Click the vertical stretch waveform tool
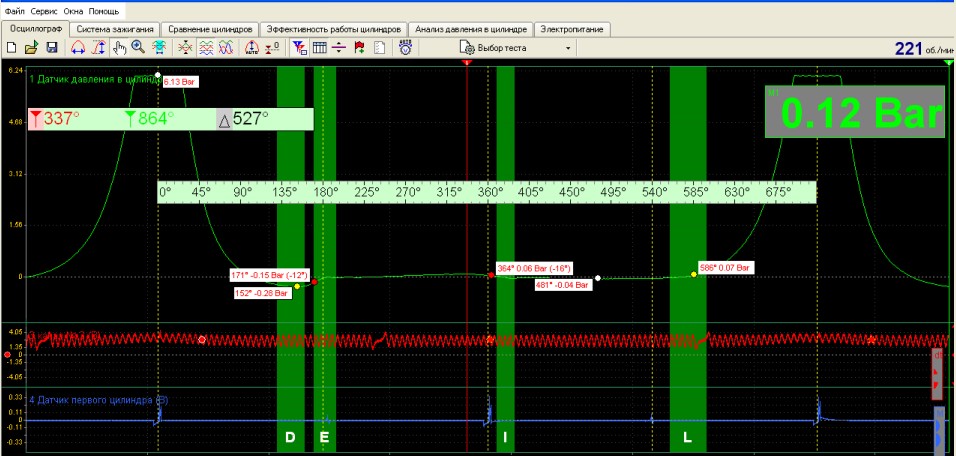956x456 pixels. 98,48
